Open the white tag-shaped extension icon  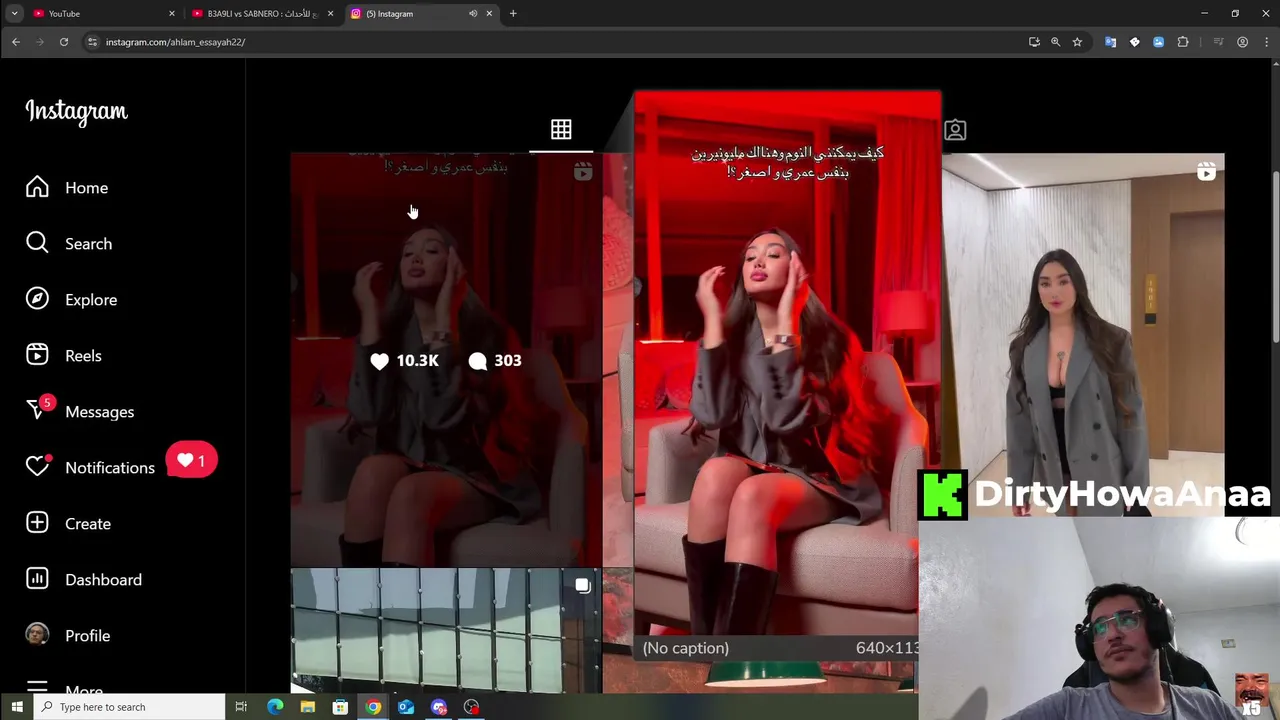click(x=1134, y=42)
